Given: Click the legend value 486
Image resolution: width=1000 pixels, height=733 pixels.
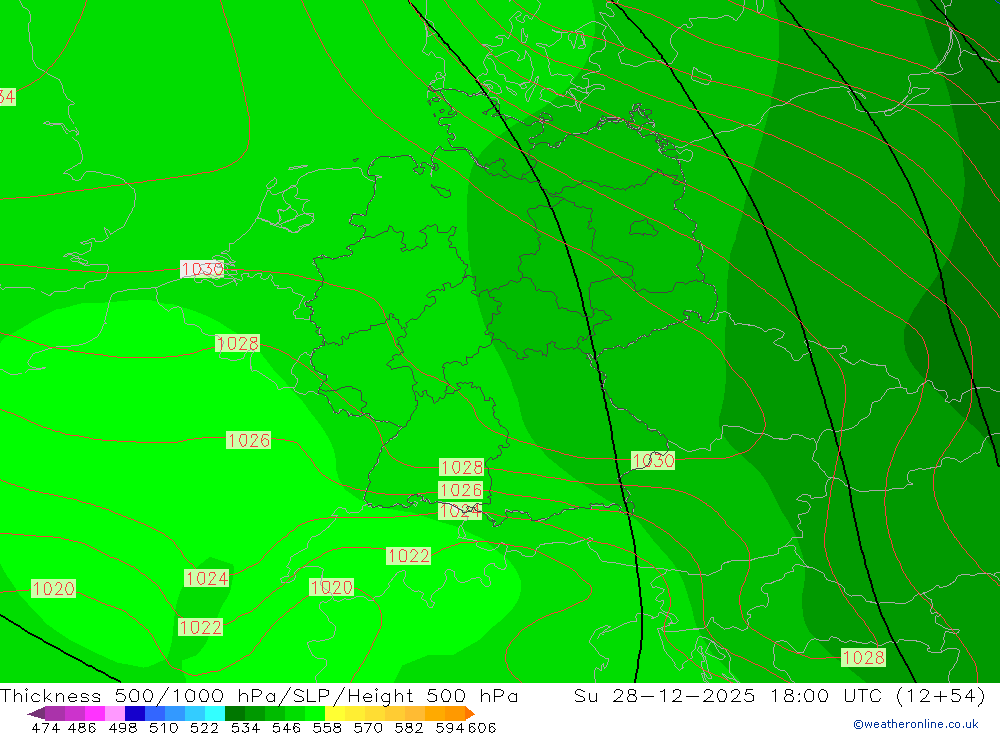Looking at the screenshot, I should coord(82,728).
